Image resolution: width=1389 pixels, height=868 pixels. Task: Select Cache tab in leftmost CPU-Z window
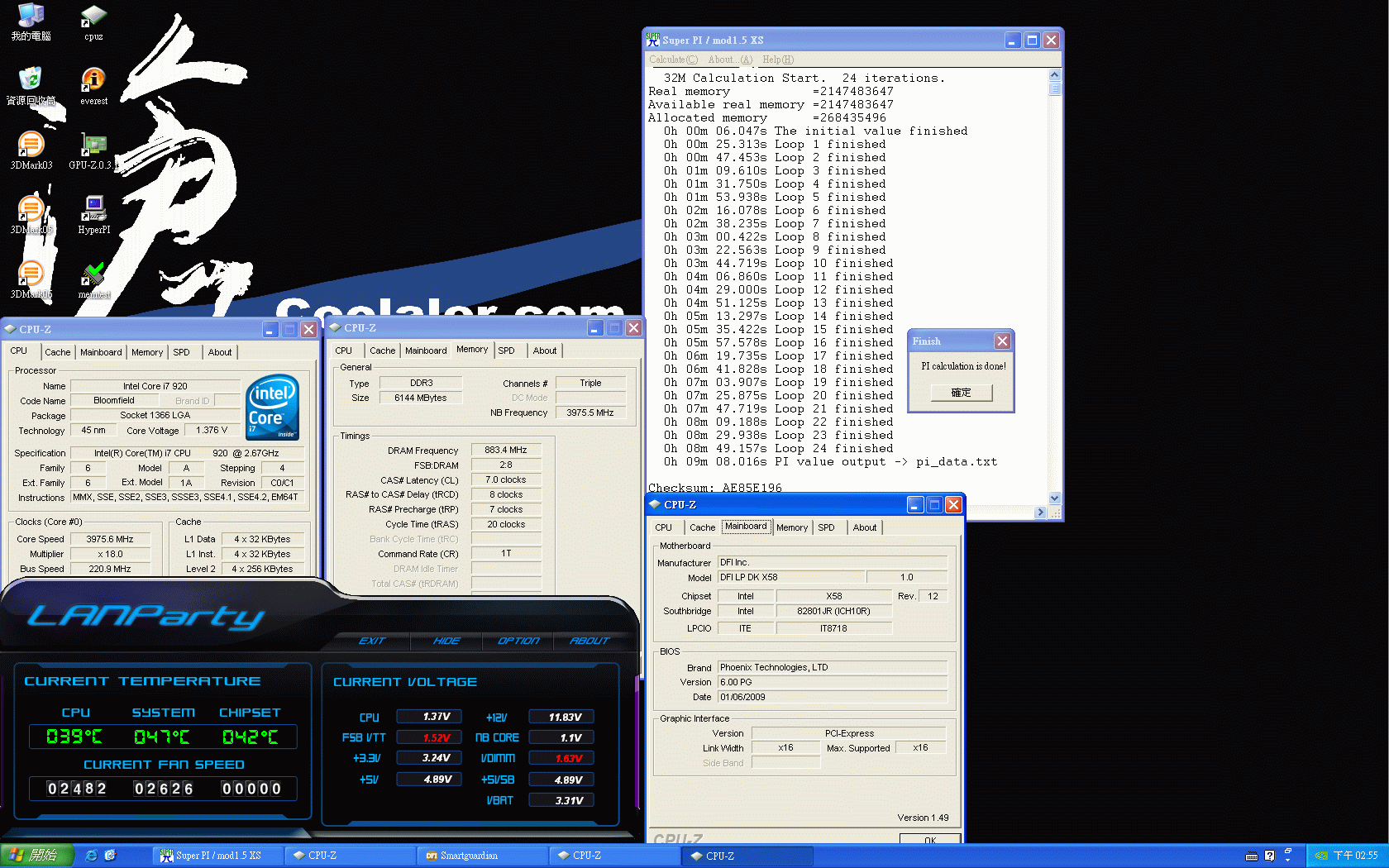tap(58, 352)
